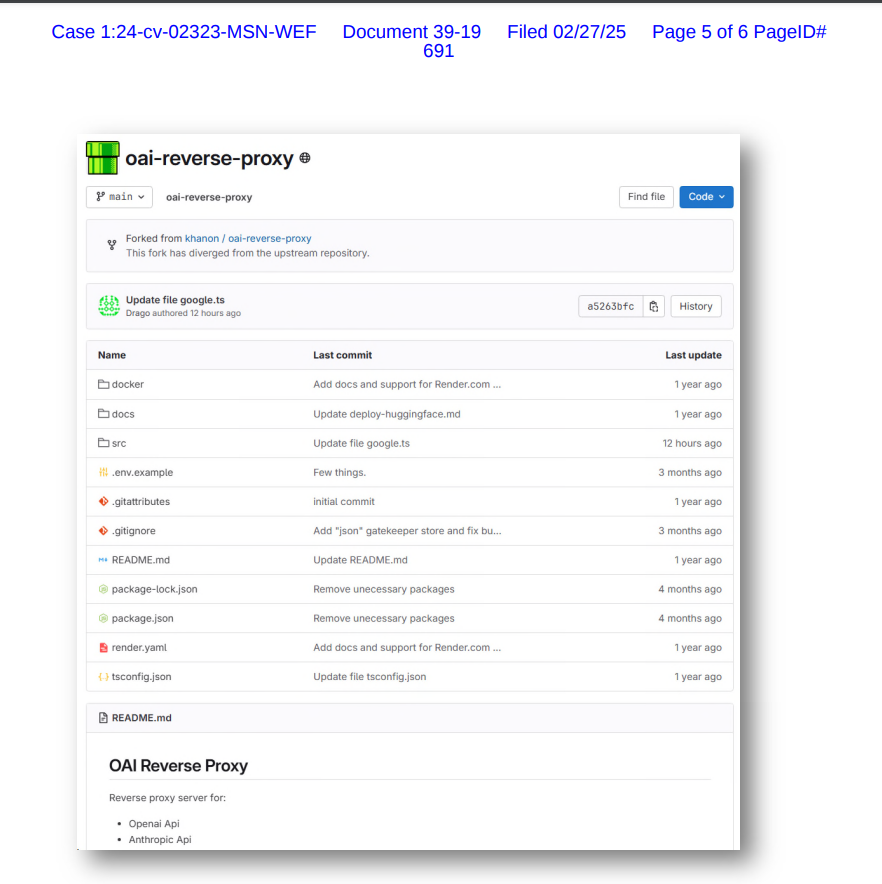Screen dimensions: 882x884
Task: Click Drago's green commit author avatar
Action: coord(109,306)
